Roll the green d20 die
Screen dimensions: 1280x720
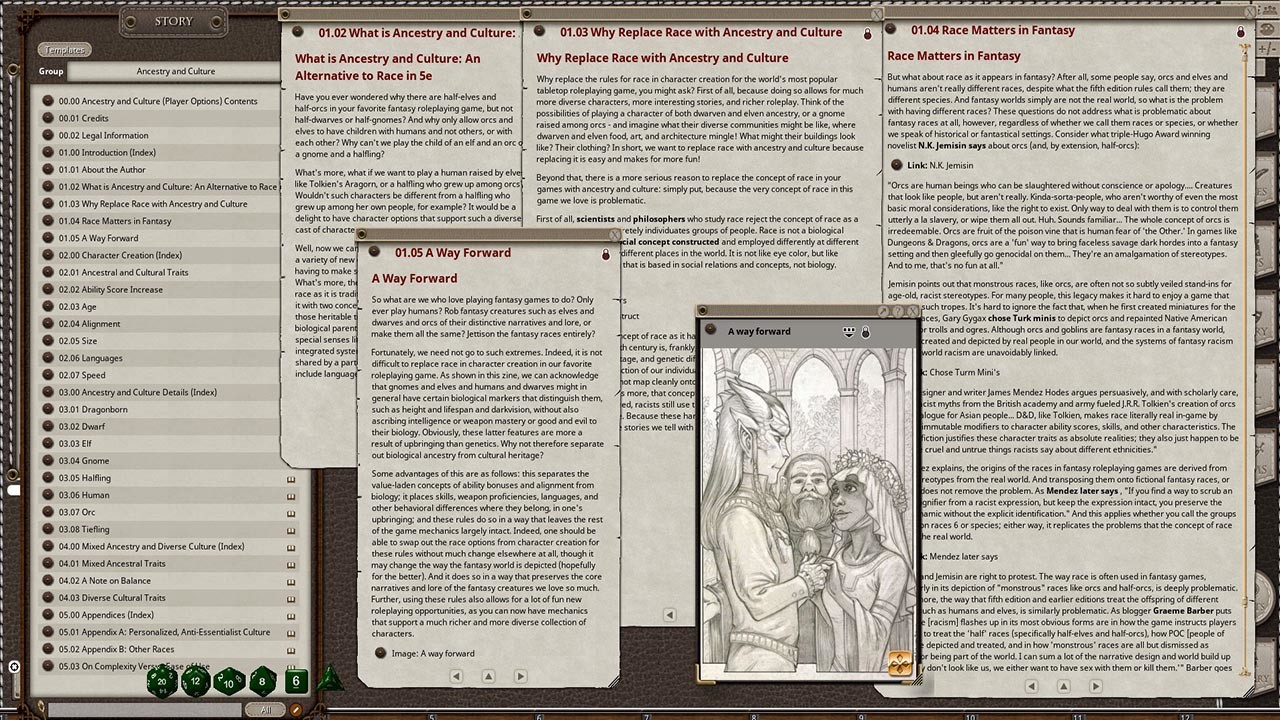161,681
